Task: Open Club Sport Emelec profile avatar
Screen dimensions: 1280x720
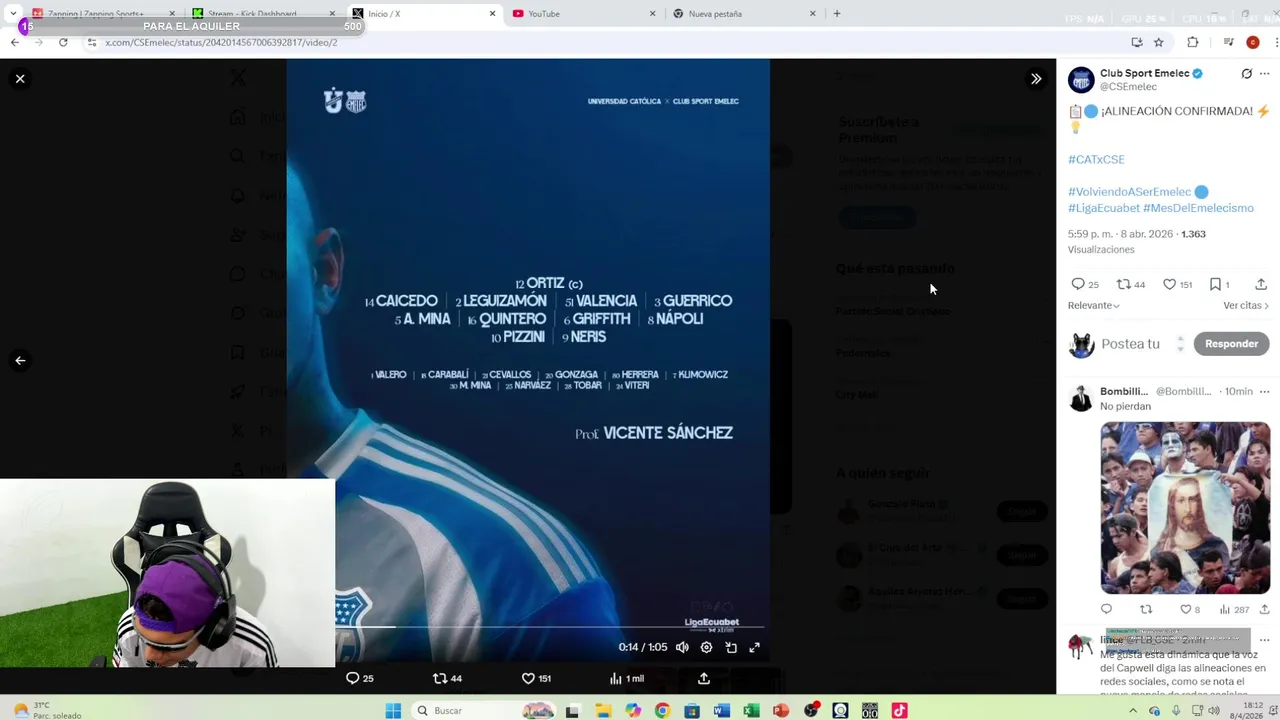Action: coord(1081,80)
